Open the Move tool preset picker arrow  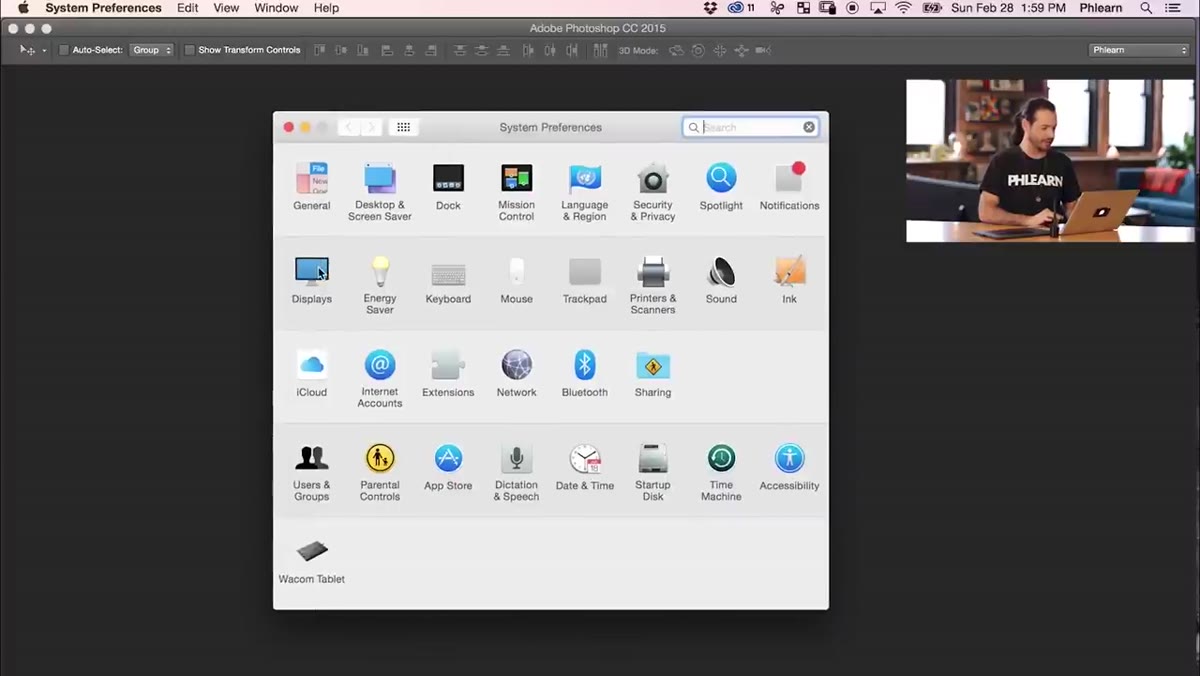pos(44,51)
